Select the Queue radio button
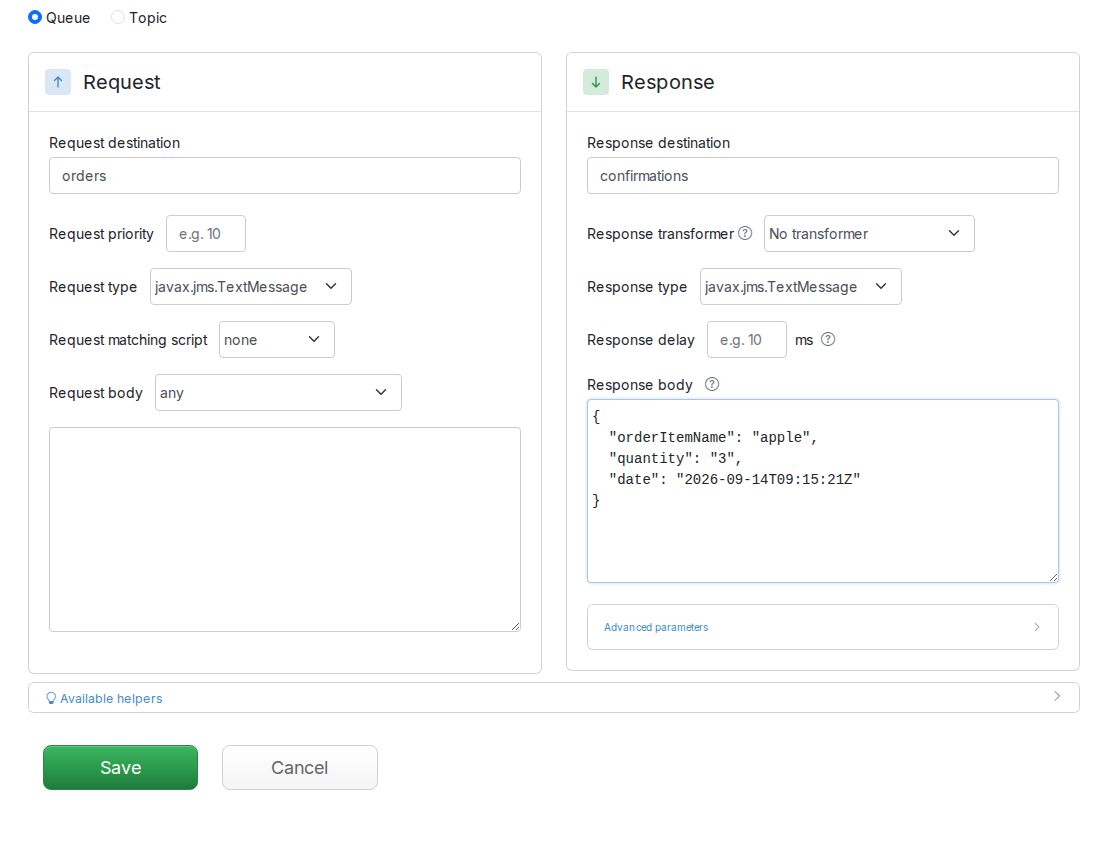The height and width of the screenshot is (847, 1108). tap(35, 17)
